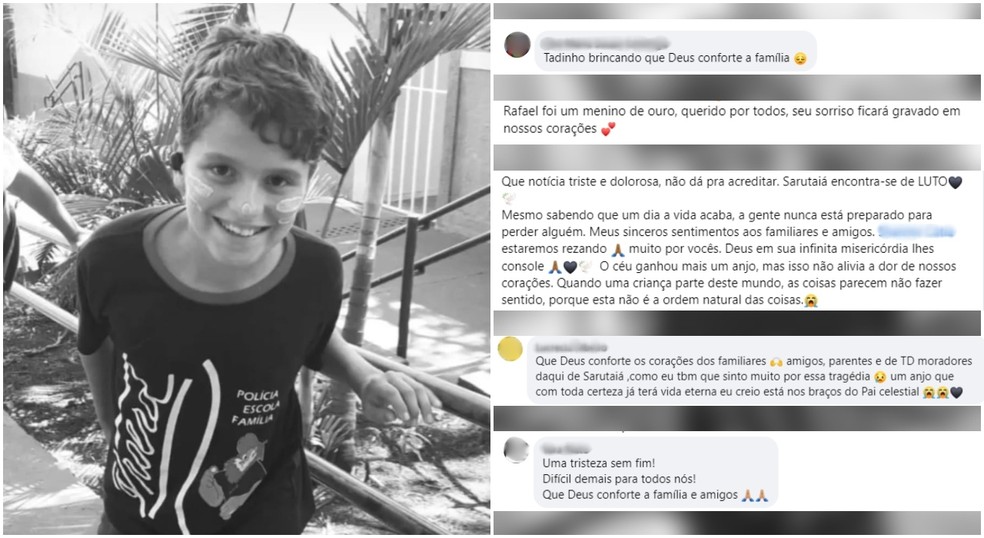Click the praying hands emojis after 'família e amigos'

coord(754,495)
